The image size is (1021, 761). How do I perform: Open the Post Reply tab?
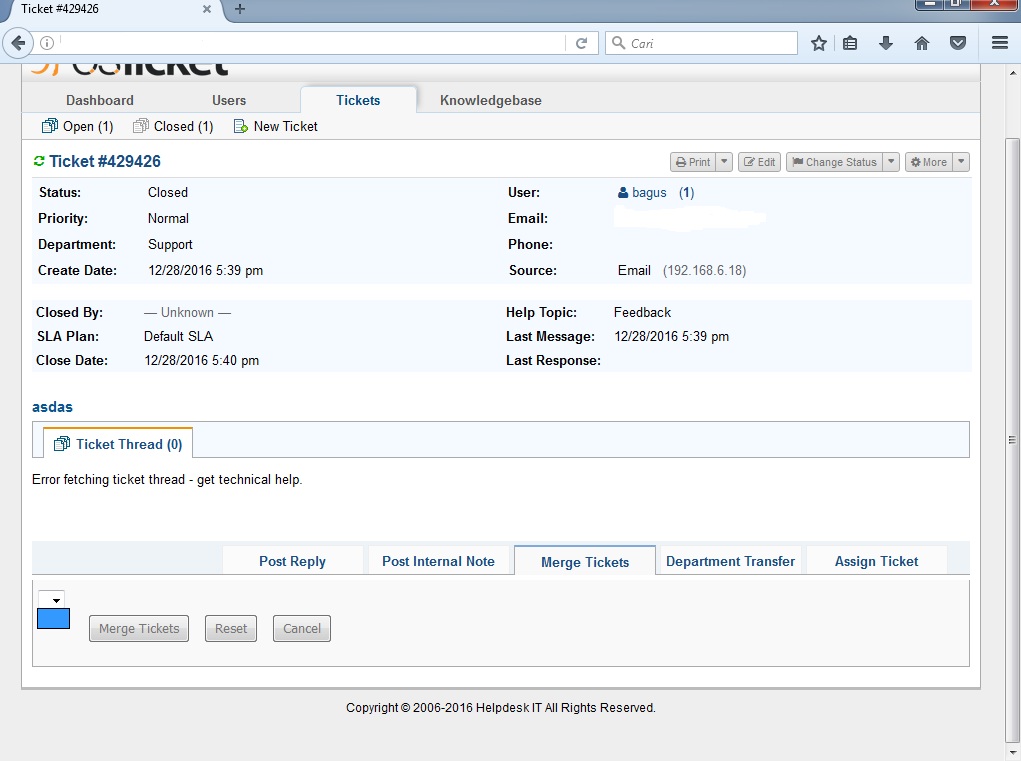click(292, 561)
